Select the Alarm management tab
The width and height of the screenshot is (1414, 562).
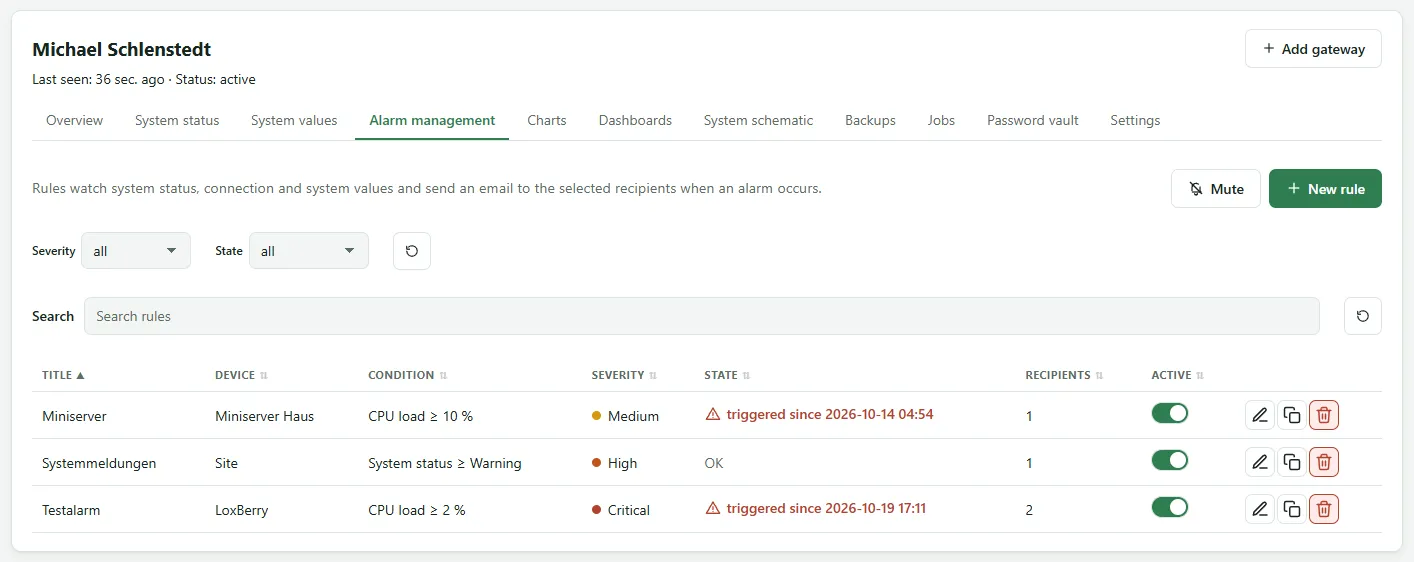tap(432, 120)
